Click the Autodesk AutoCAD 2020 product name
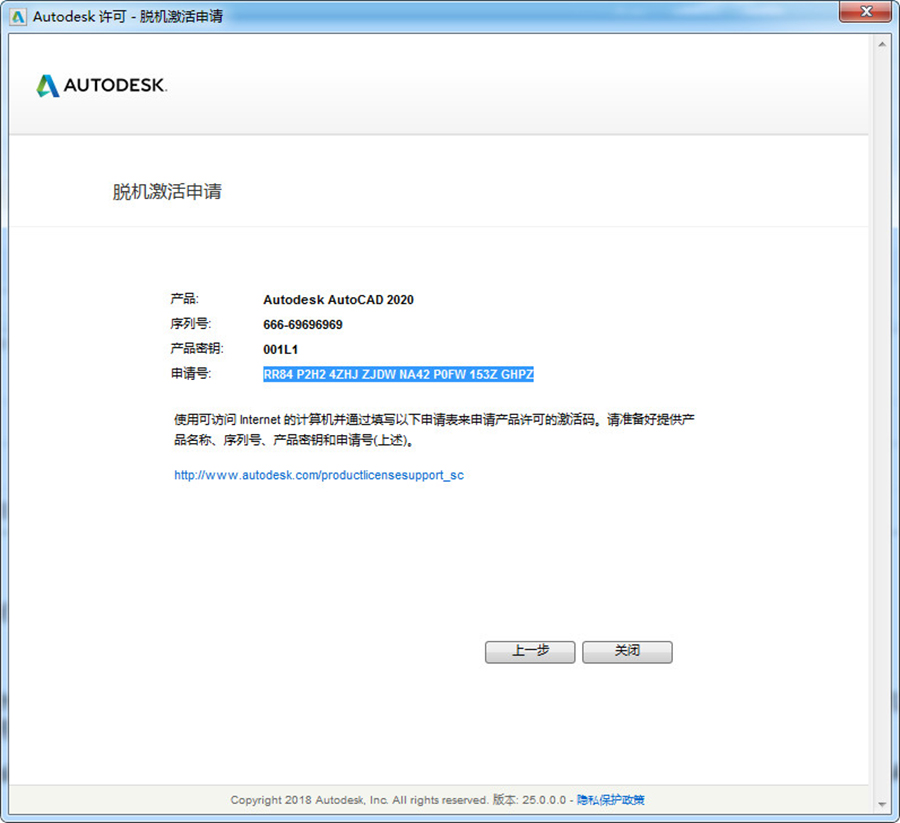 [x=339, y=300]
